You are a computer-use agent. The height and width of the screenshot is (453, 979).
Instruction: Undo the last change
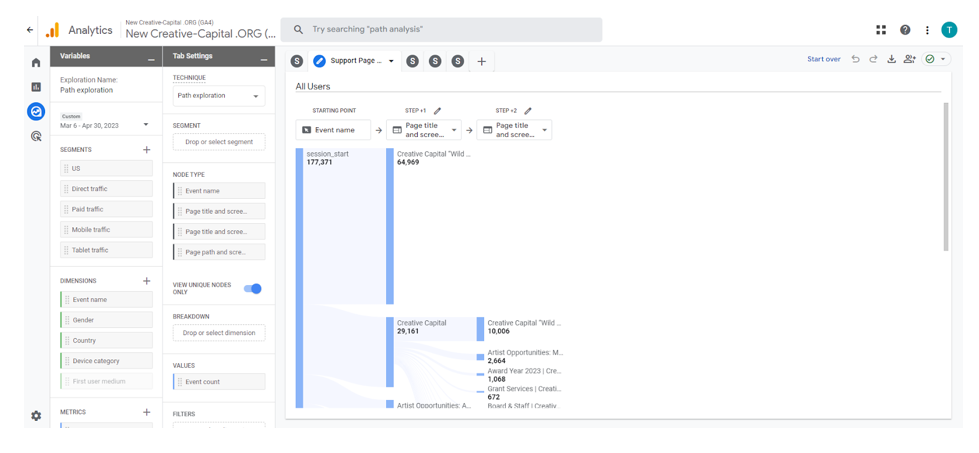(x=855, y=59)
